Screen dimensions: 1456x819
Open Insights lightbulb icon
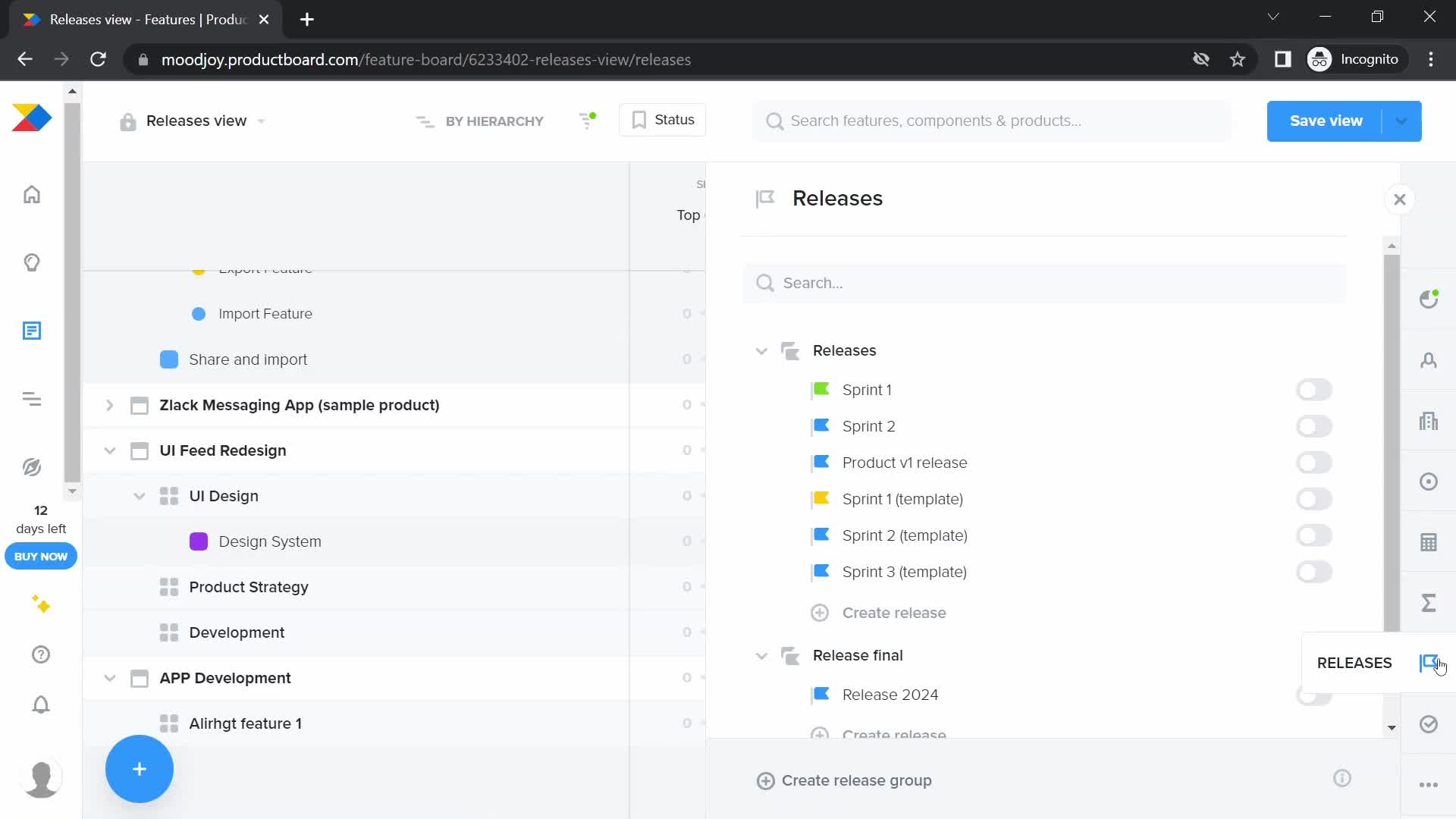pos(32,263)
